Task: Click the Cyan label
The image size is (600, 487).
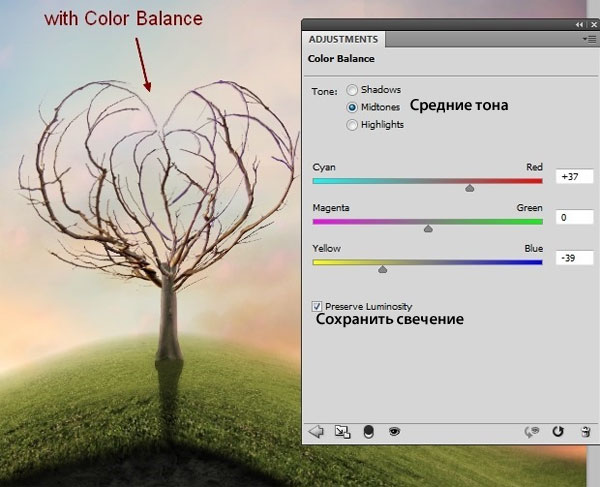Action: click(x=324, y=168)
